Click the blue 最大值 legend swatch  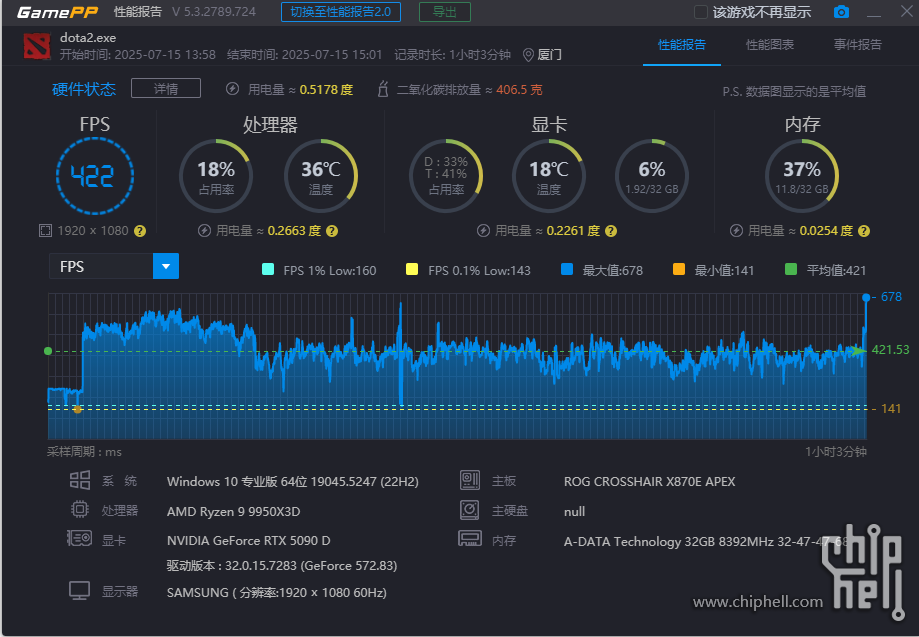click(567, 269)
